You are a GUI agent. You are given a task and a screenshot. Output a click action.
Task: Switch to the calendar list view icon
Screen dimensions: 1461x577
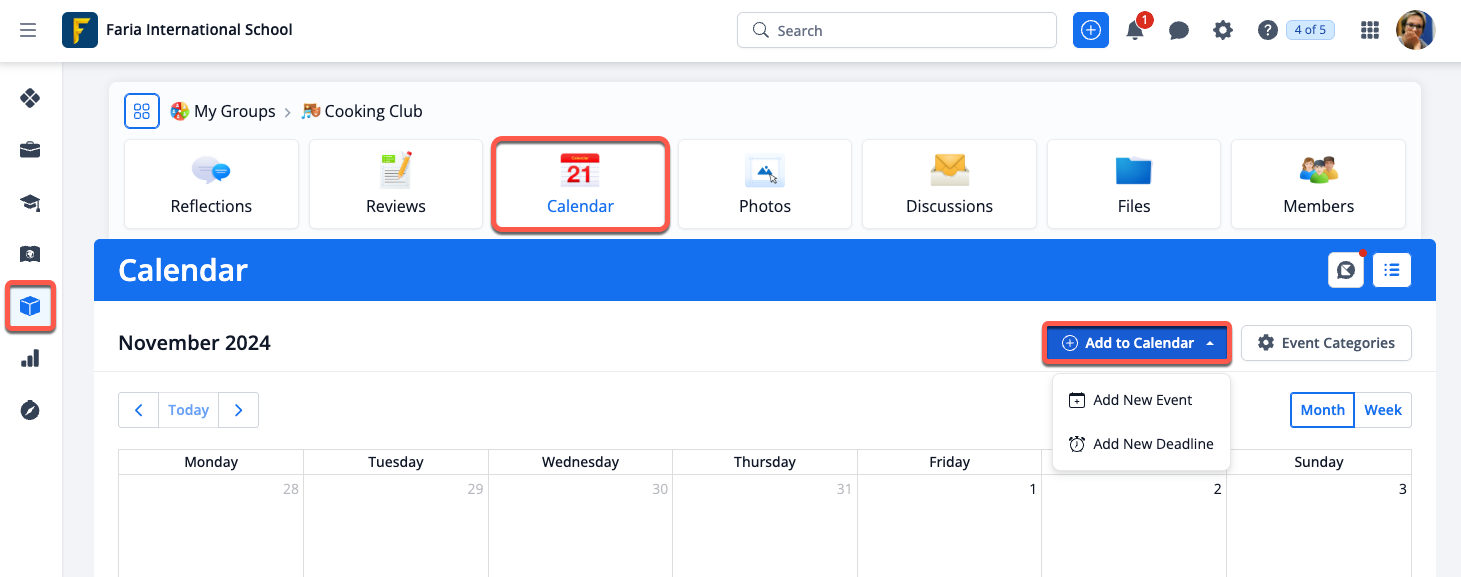tap(1392, 270)
